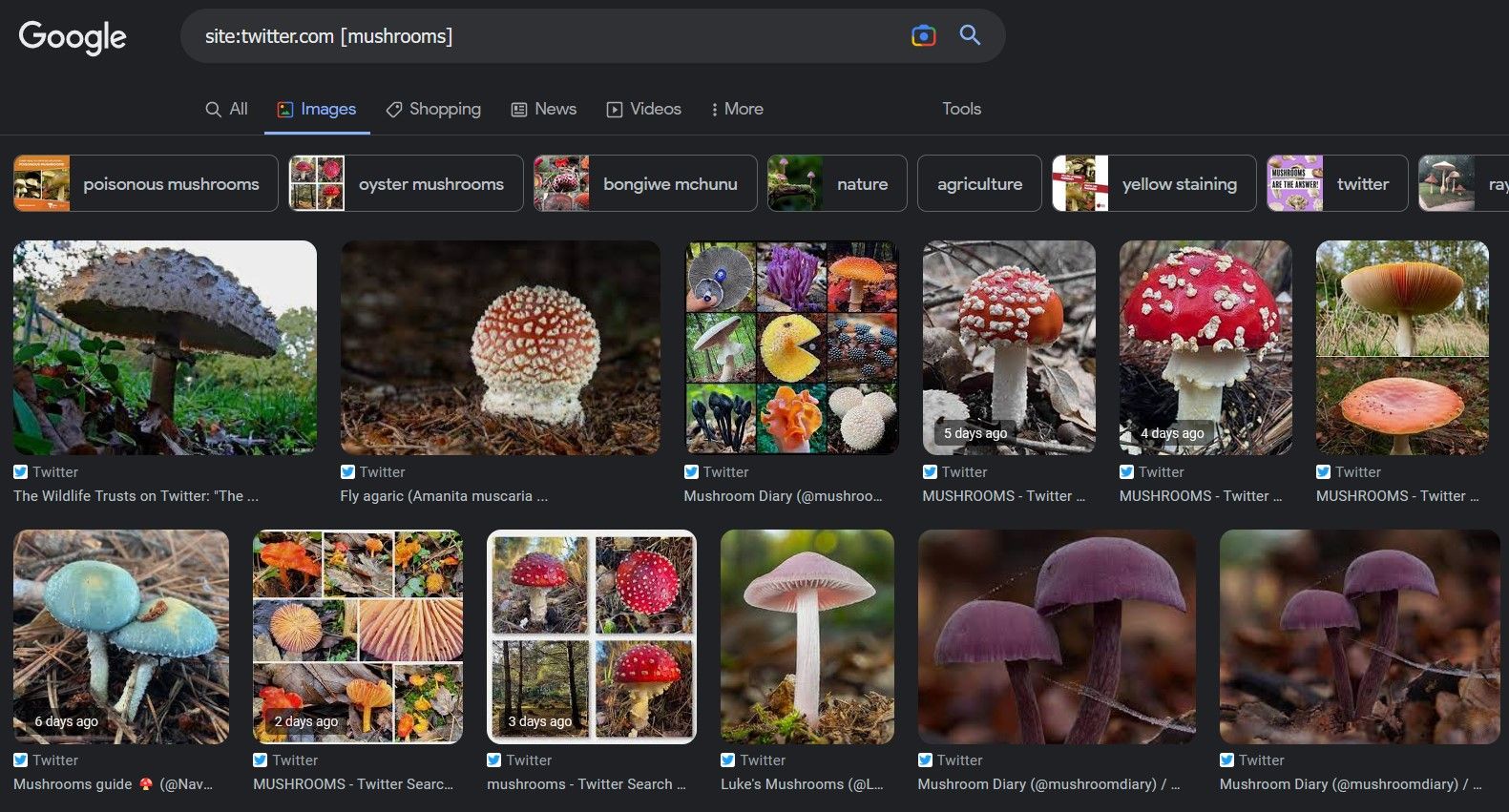Click Twitter icon under Fly agaric image
This screenshot has height=812, width=1509.
point(348,471)
